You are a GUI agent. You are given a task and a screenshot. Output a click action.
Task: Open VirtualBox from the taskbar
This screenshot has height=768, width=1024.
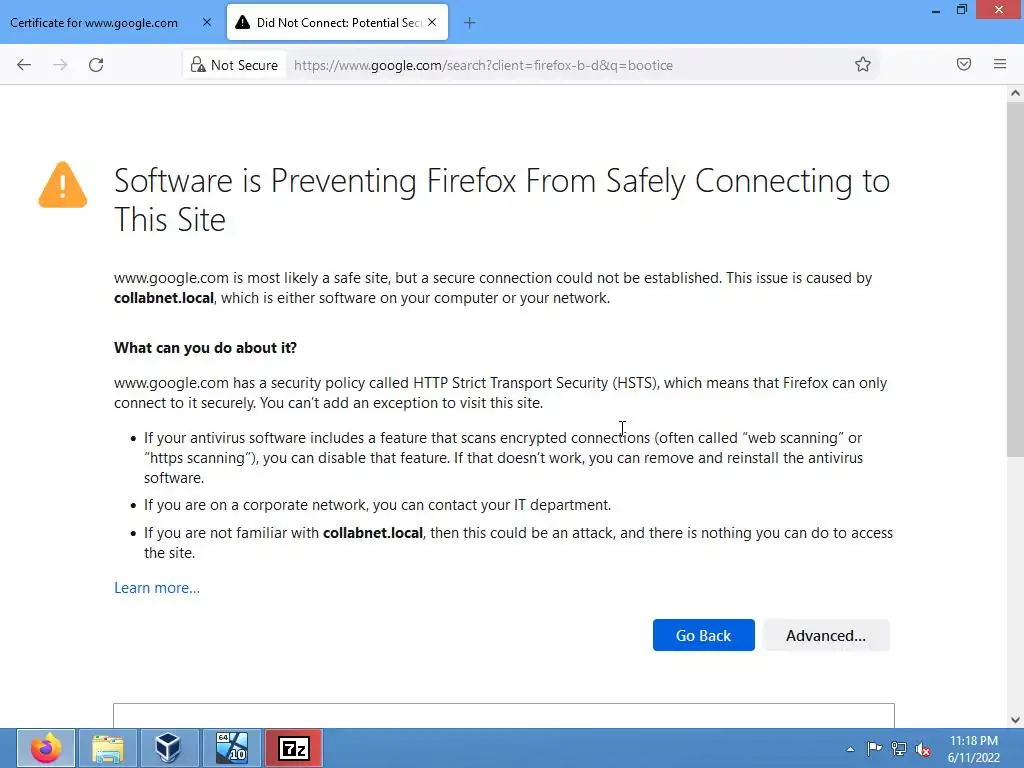[x=168, y=748]
